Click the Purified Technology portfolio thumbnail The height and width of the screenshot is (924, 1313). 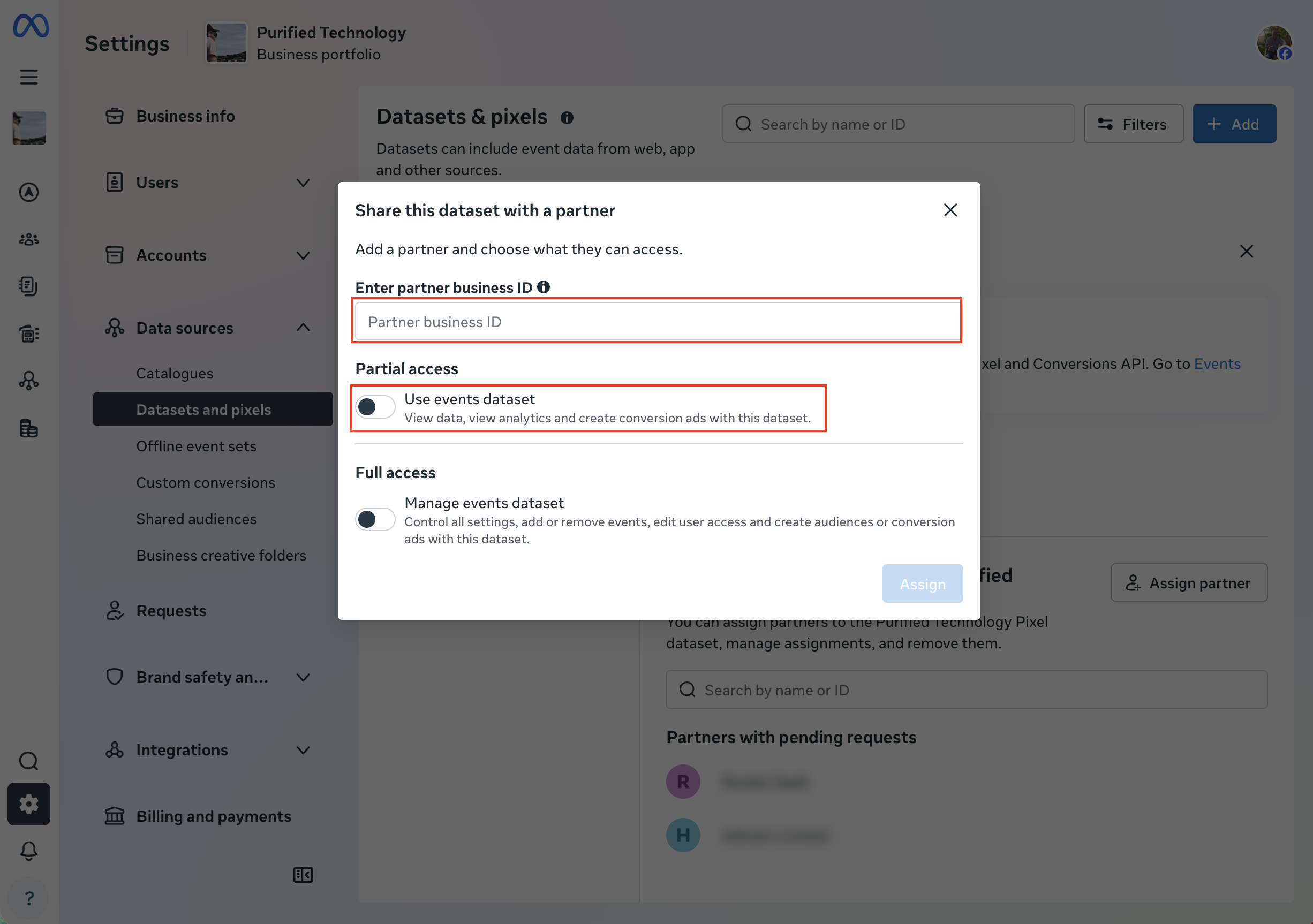227,43
